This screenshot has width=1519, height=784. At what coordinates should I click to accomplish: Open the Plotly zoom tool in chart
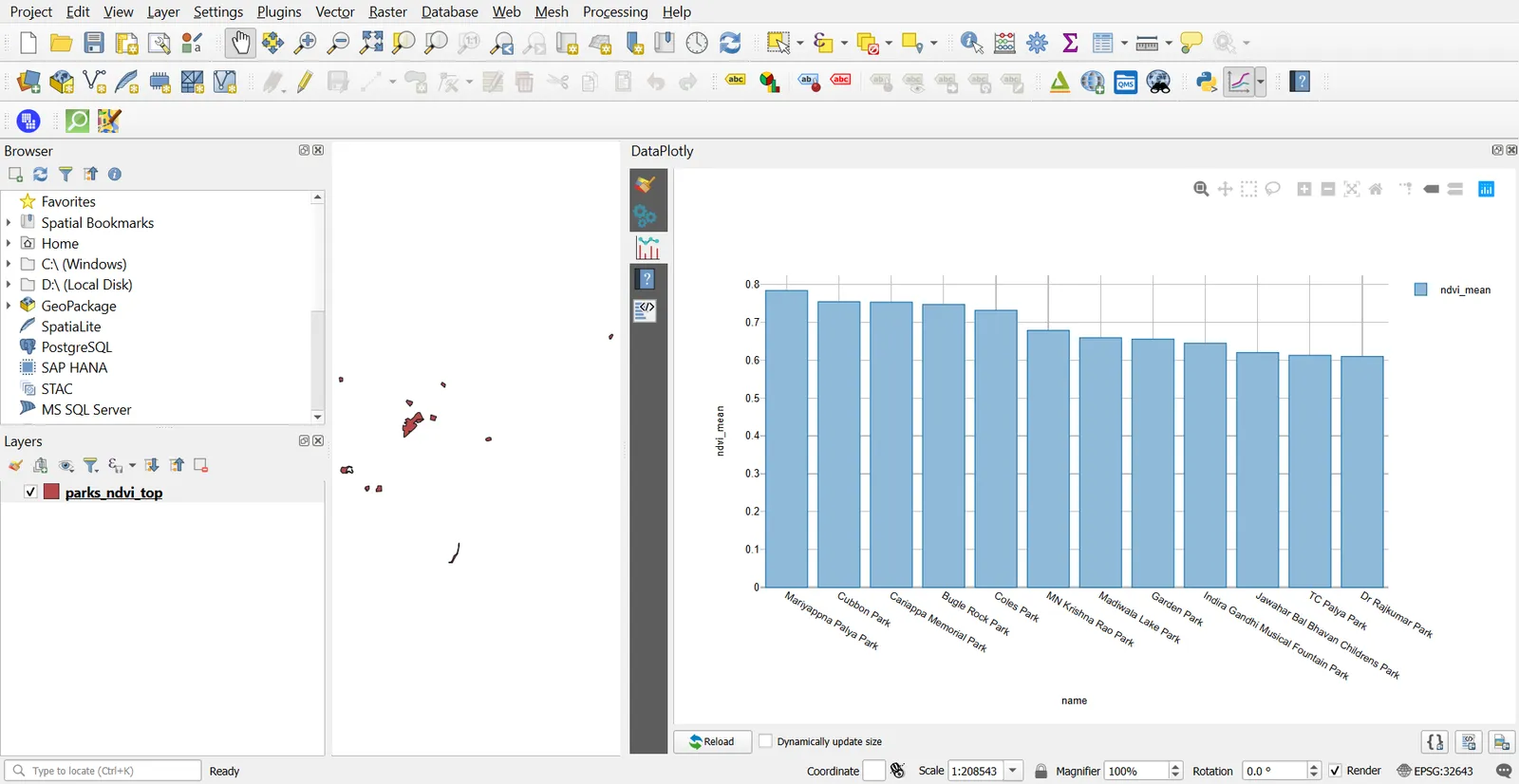pos(1201,189)
